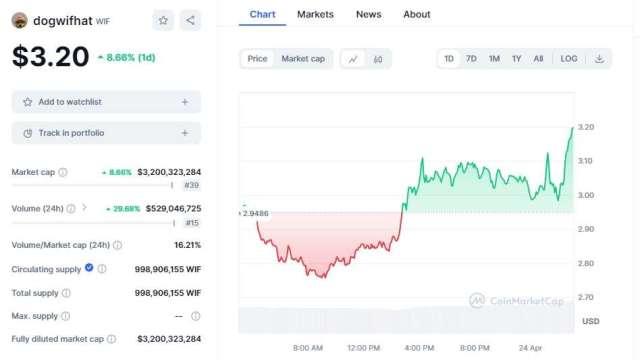Image resolution: width=640 pixels, height=360 pixels.
Task: Select the line chart view icon
Action: [353, 59]
